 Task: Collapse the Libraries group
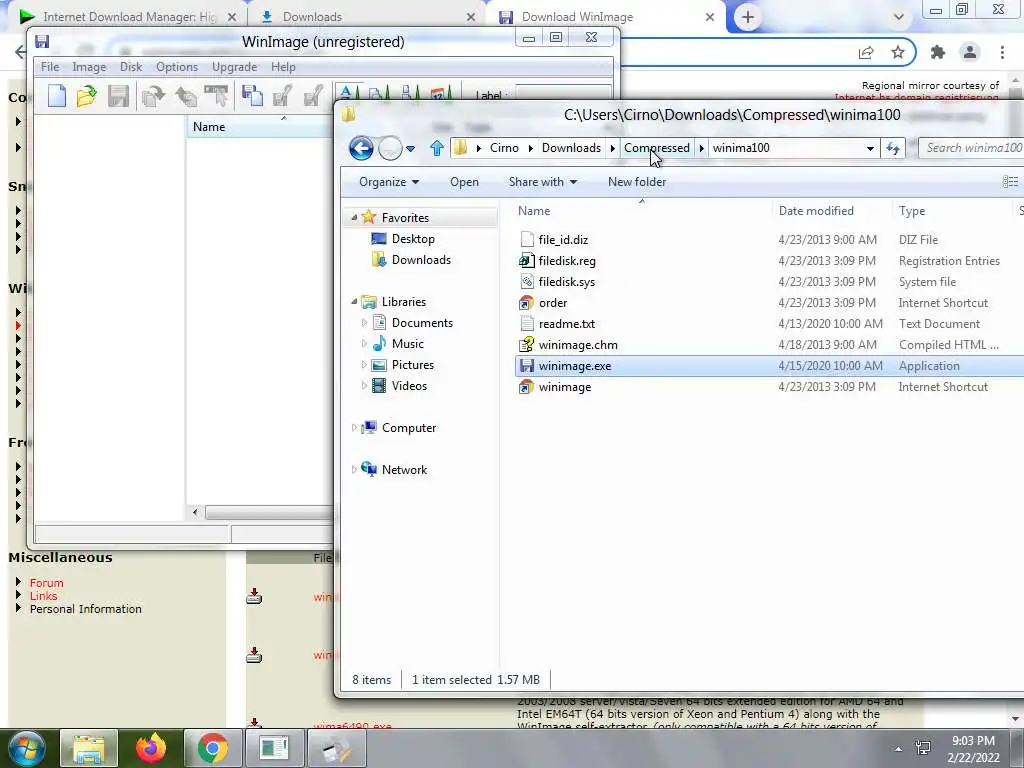[x=354, y=302]
